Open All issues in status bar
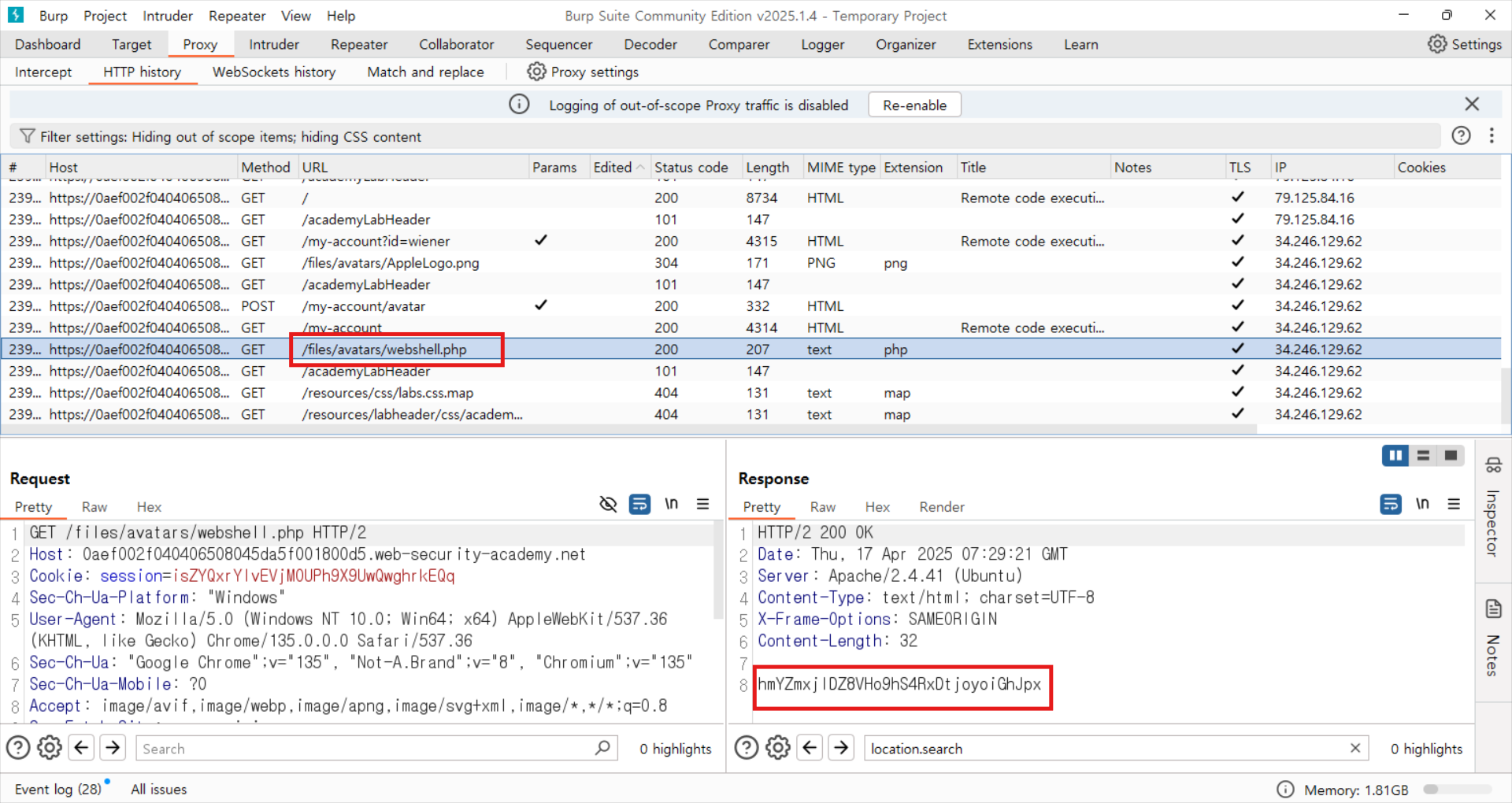The height and width of the screenshot is (803, 1512). coord(158,789)
